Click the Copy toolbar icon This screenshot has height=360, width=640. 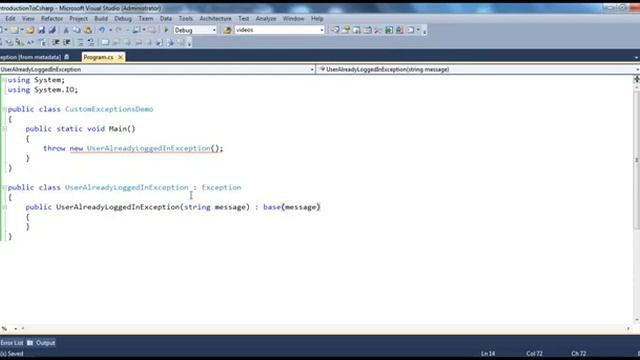click(x=76, y=30)
